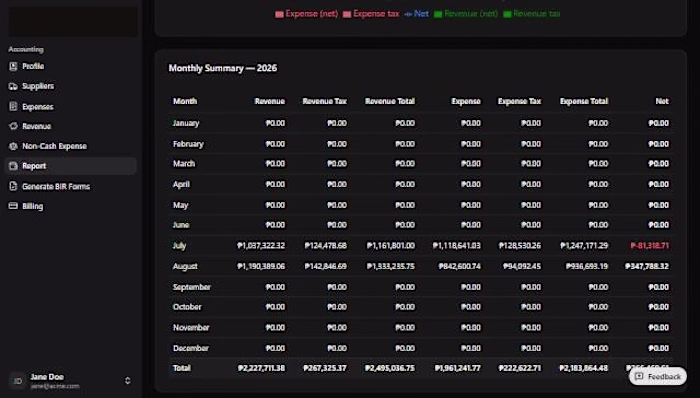Click the Expense column header
The width and height of the screenshot is (700, 398).
click(x=466, y=101)
